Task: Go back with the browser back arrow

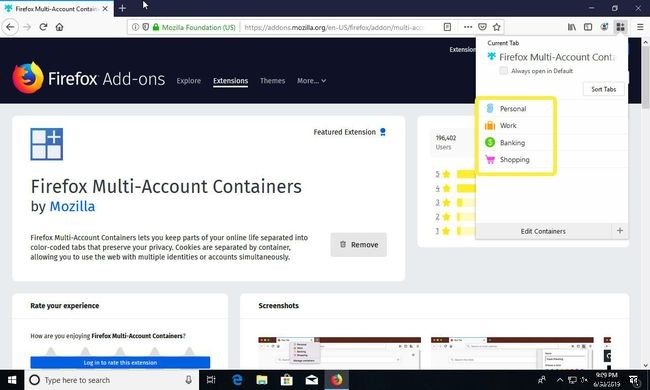Action: pyautogui.click(x=10, y=27)
